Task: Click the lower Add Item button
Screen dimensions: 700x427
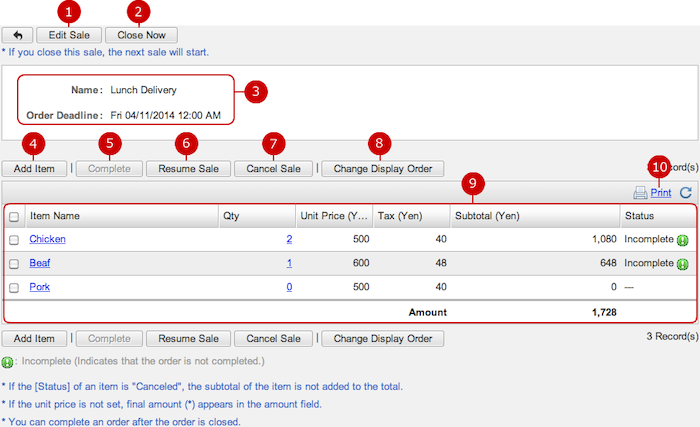Action: click(34, 339)
